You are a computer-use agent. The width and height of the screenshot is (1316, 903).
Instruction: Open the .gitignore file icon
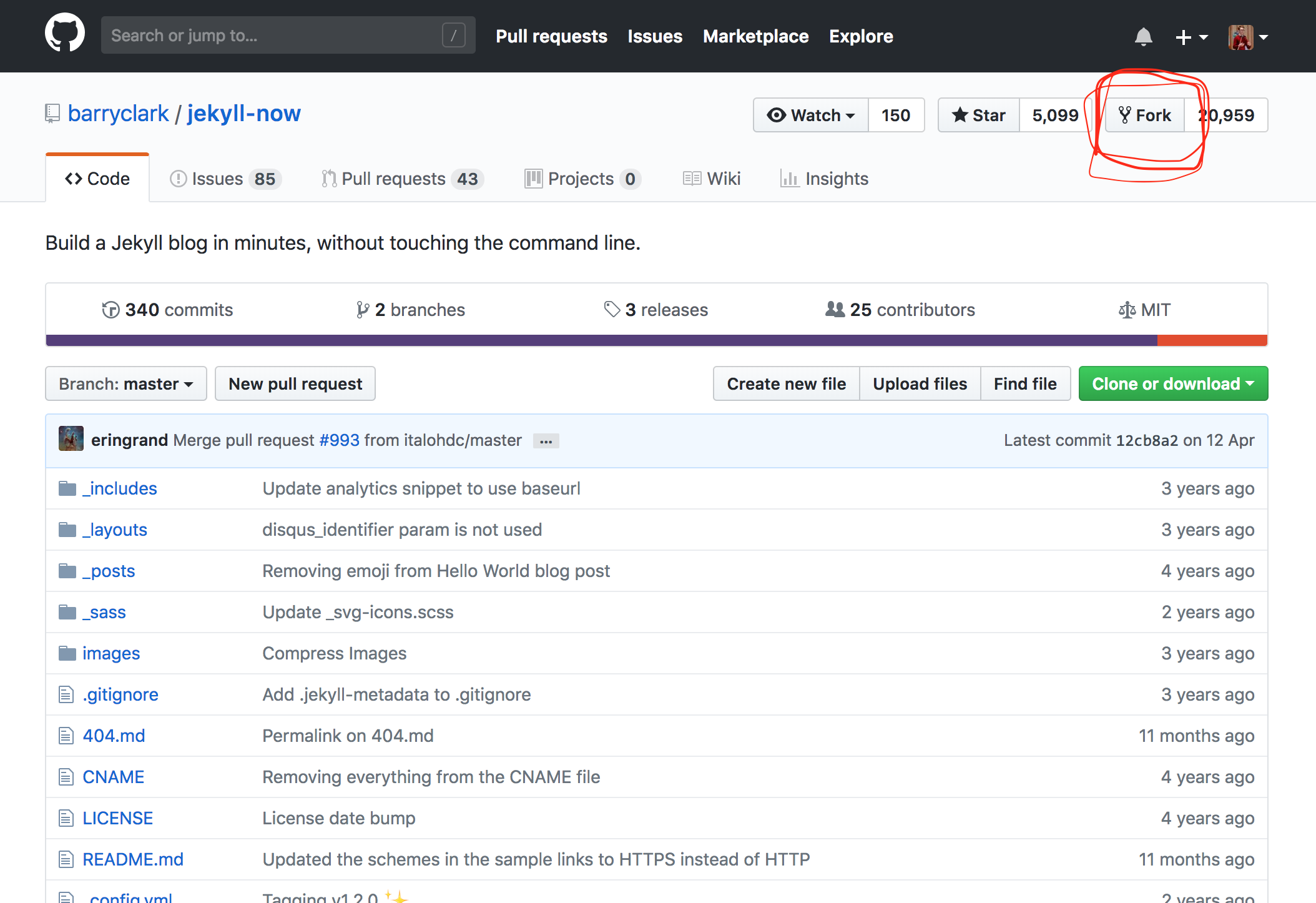tap(66, 694)
